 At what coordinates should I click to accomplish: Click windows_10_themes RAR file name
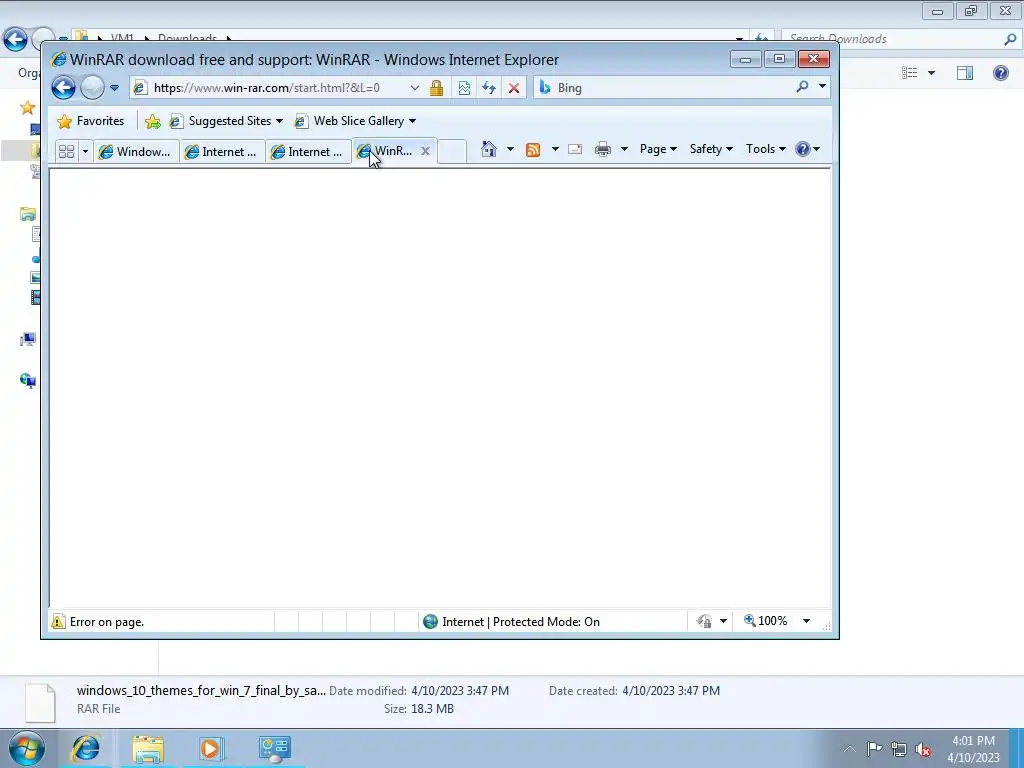coord(201,690)
